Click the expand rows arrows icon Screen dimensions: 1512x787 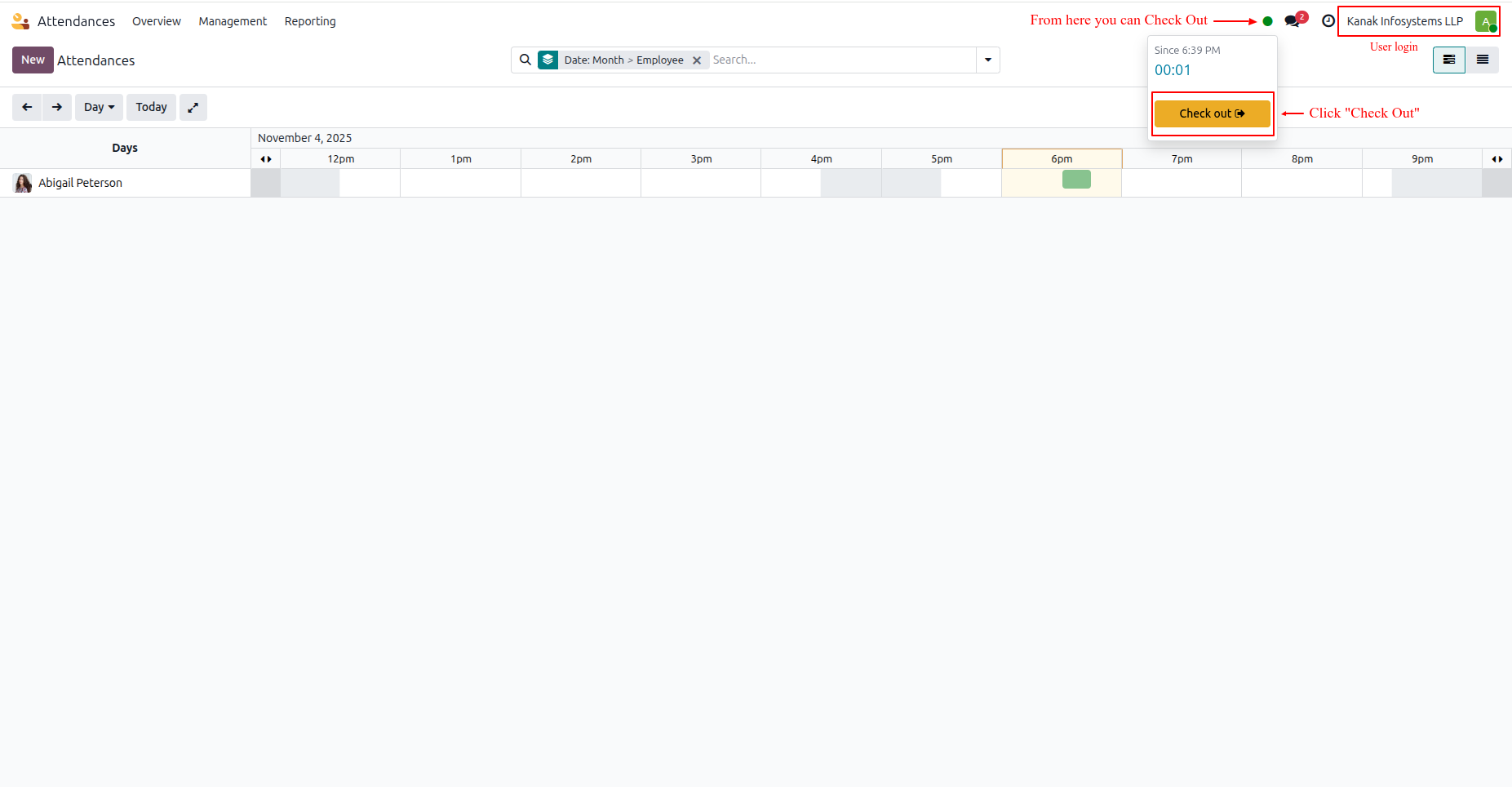[x=193, y=107]
